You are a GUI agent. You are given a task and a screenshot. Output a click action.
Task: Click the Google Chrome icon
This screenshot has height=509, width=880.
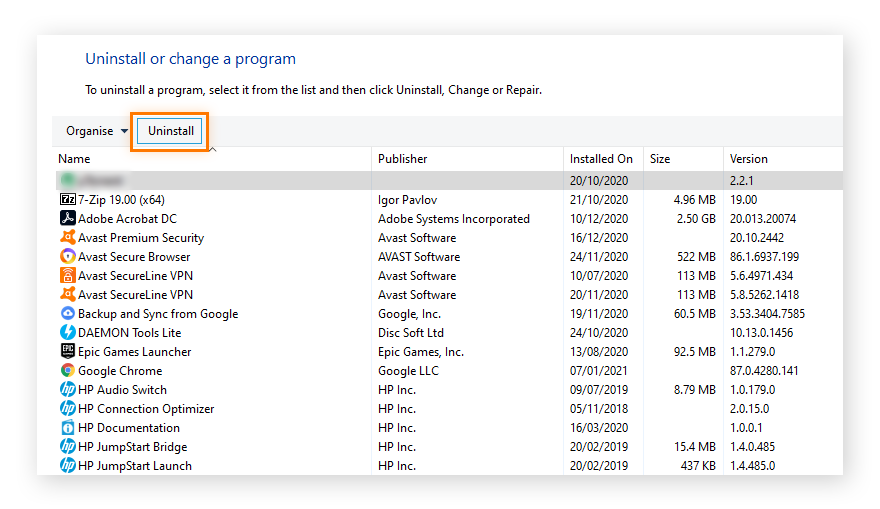coord(67,370)
